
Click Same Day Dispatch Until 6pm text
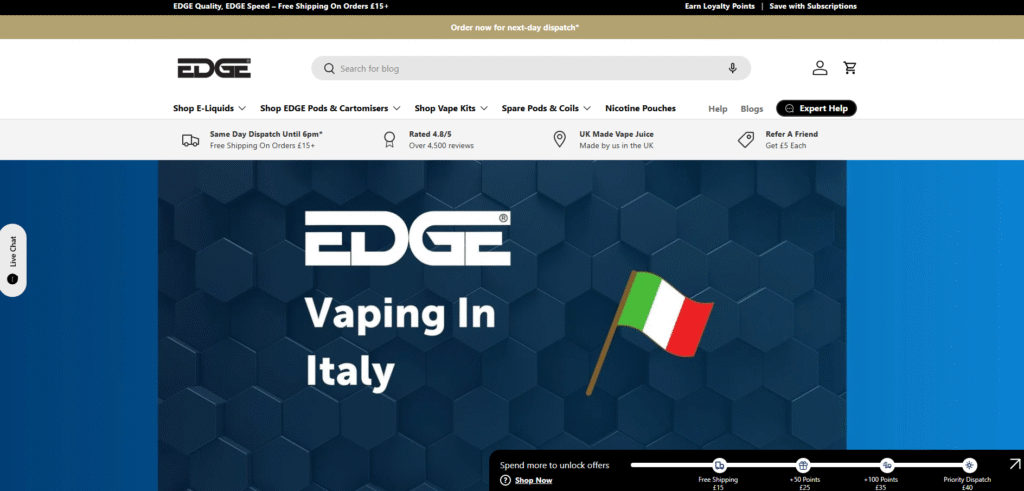pyautogui.click(x=266, y=134)
